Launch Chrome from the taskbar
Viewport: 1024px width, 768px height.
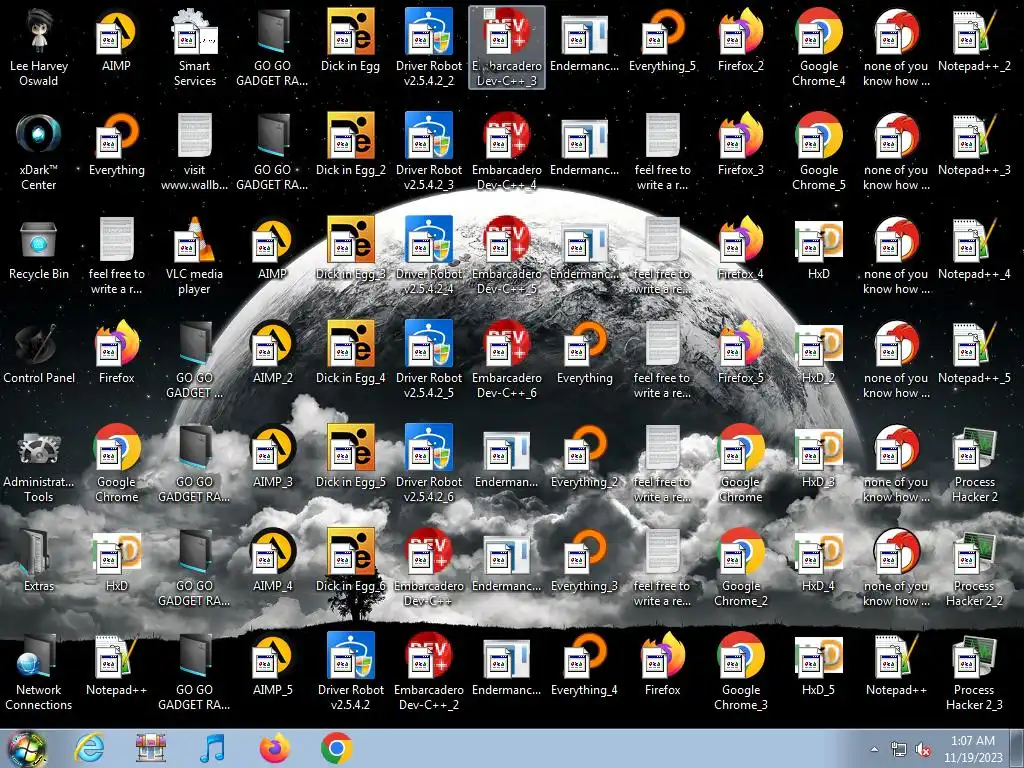point(336,748)
